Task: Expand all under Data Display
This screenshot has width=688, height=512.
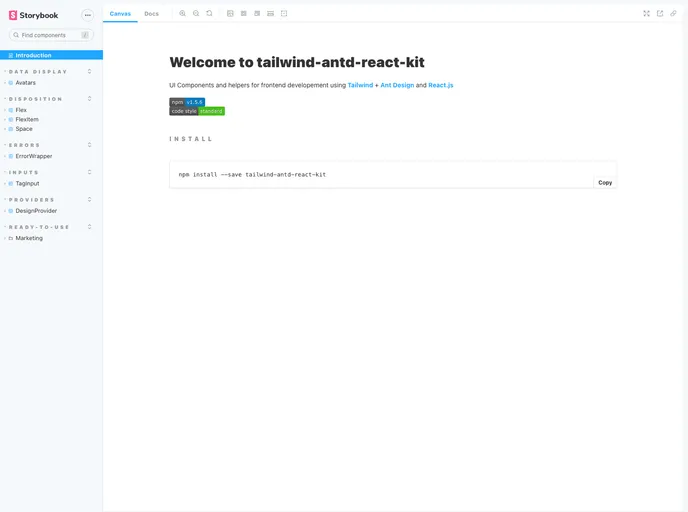Action: click(90, 71)
